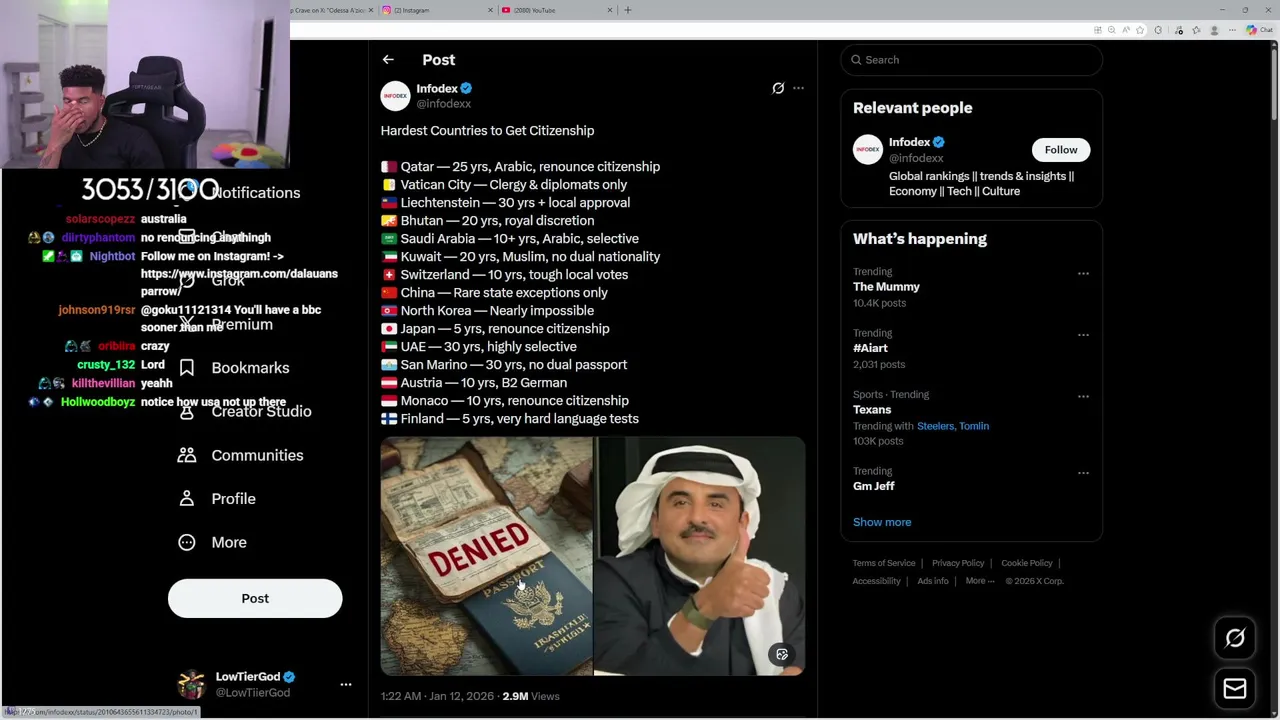1280x720 pixels.
Task: Open Ads info footer link
Action: click(x=933, y=581)
